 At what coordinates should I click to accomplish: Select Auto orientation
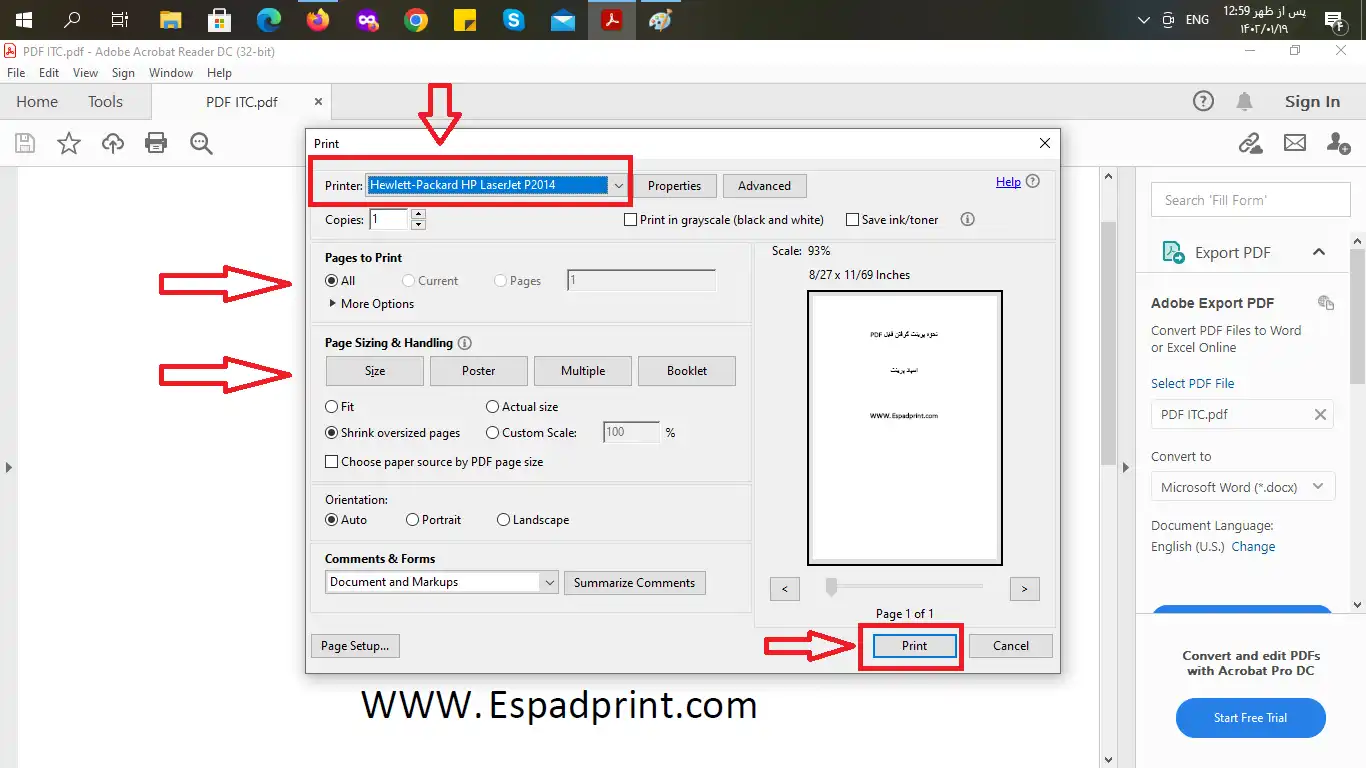point(332,520)
